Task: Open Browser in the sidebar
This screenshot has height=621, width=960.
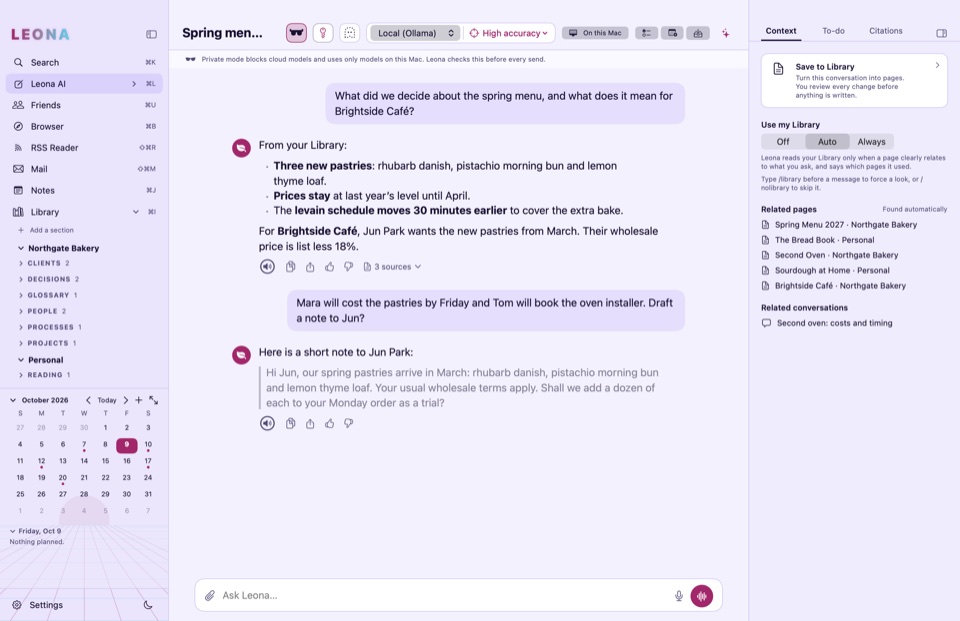Action: point(84,126)
